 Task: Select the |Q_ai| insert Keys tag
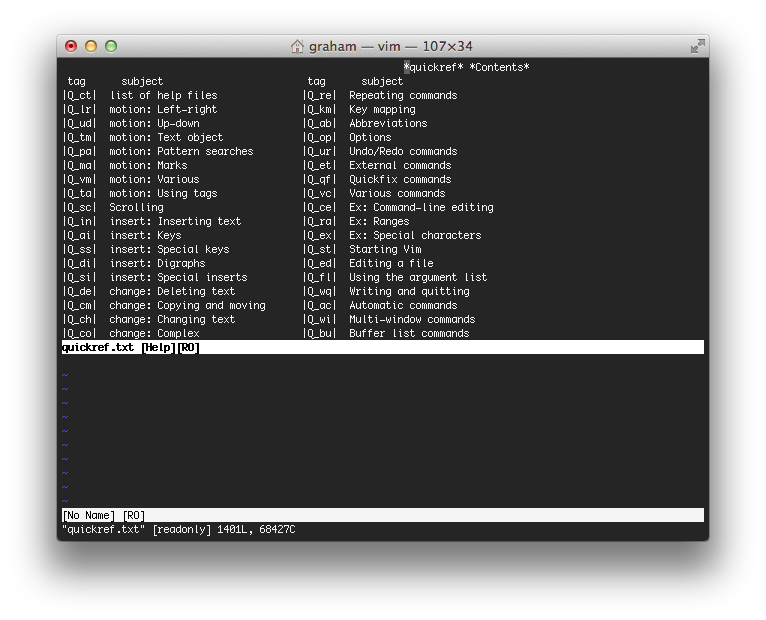point(80,235)
